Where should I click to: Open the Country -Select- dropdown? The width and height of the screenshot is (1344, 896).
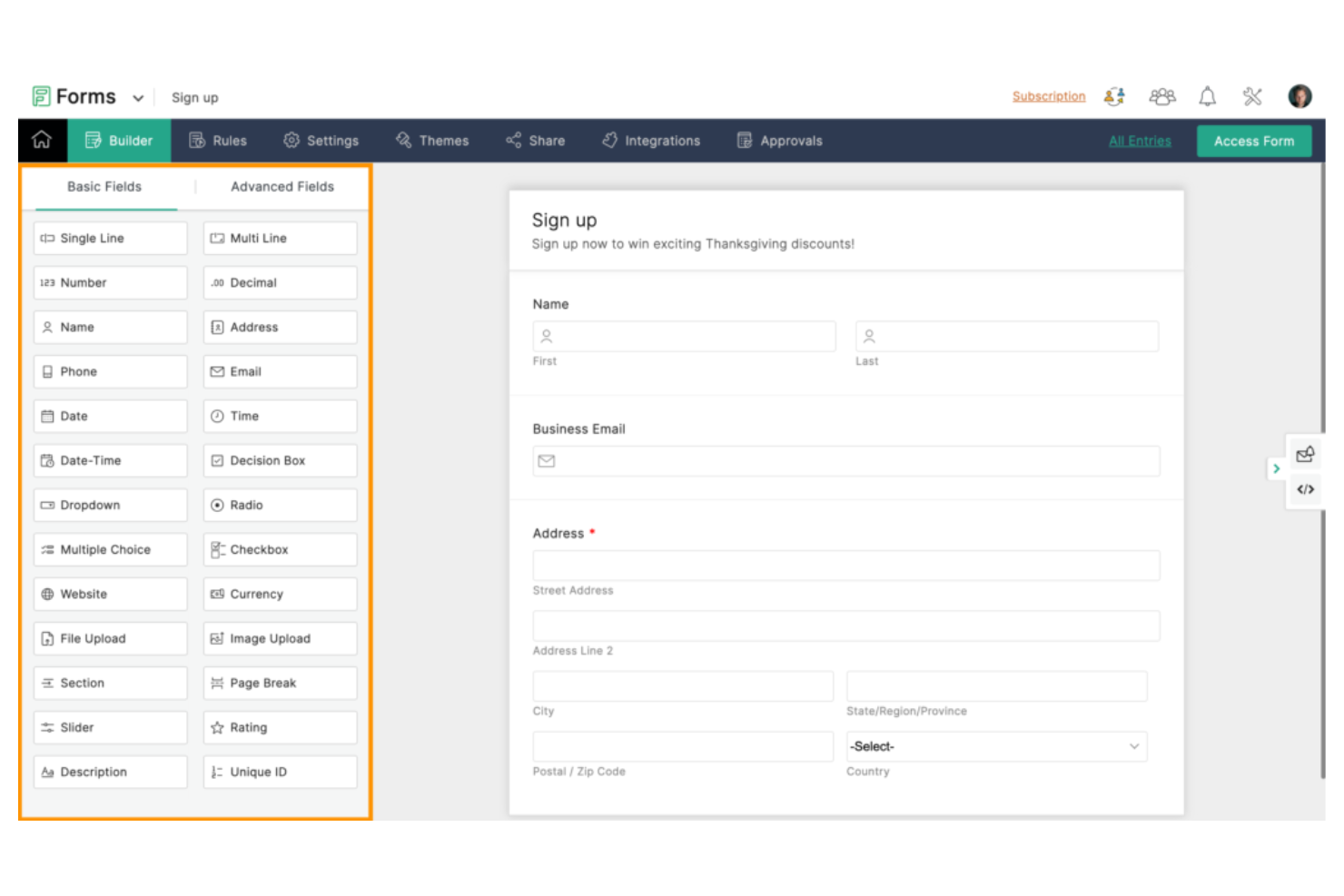point(996,746)
